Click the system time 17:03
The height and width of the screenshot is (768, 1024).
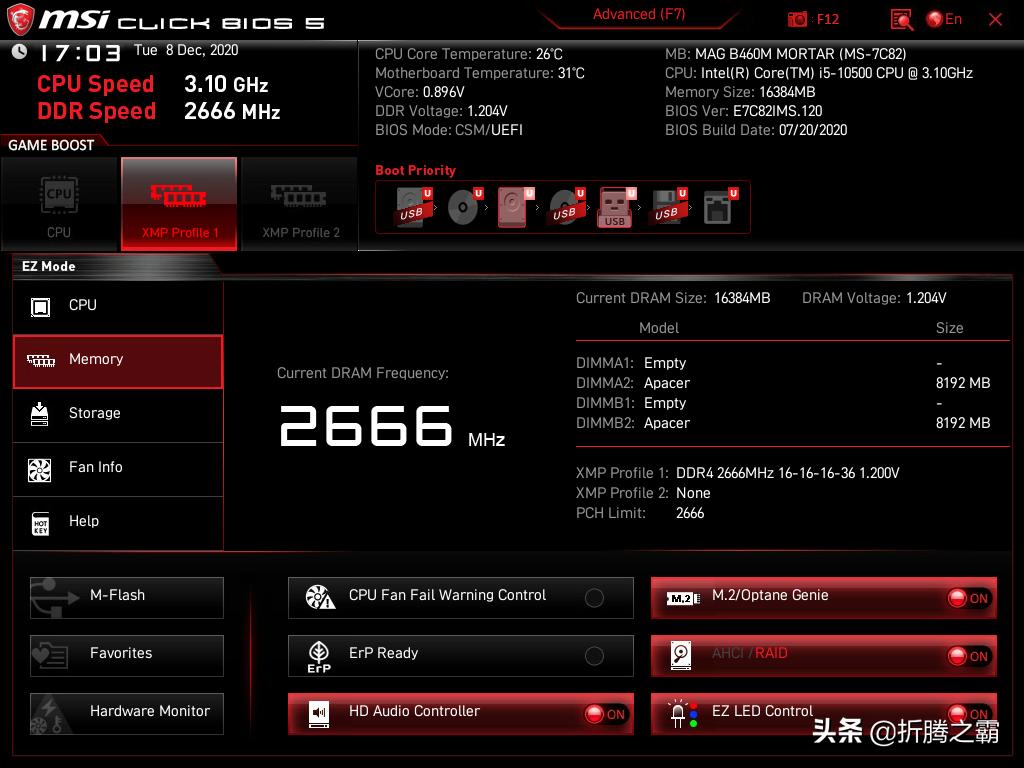coord(81,53)
